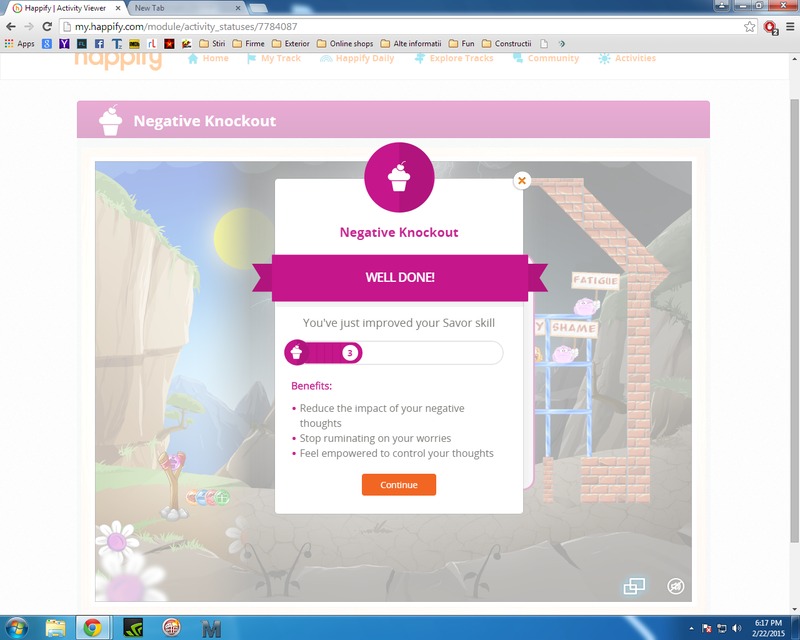
Task: Open the Chrome menu
Action: pos(790,27)
